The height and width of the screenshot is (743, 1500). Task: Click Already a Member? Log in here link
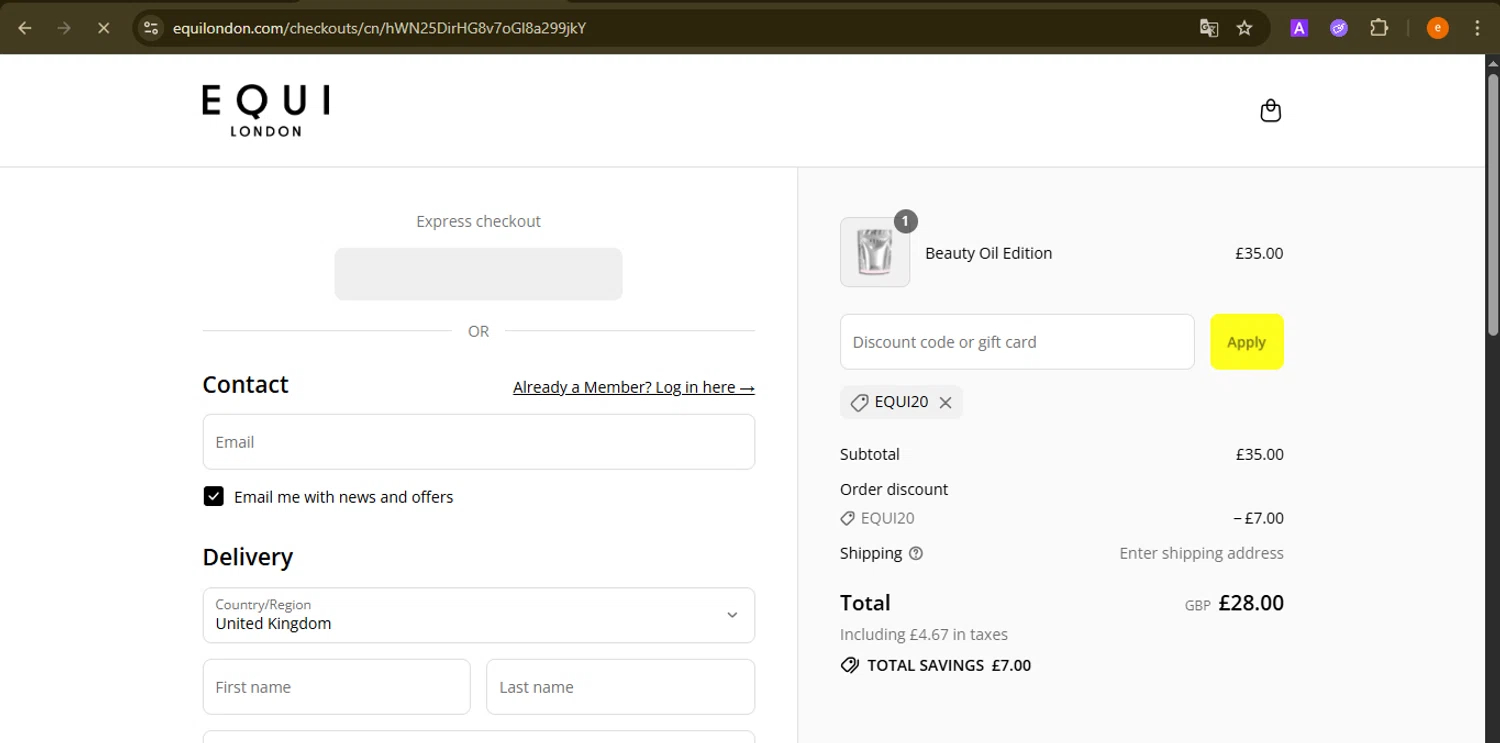(634, 387)
